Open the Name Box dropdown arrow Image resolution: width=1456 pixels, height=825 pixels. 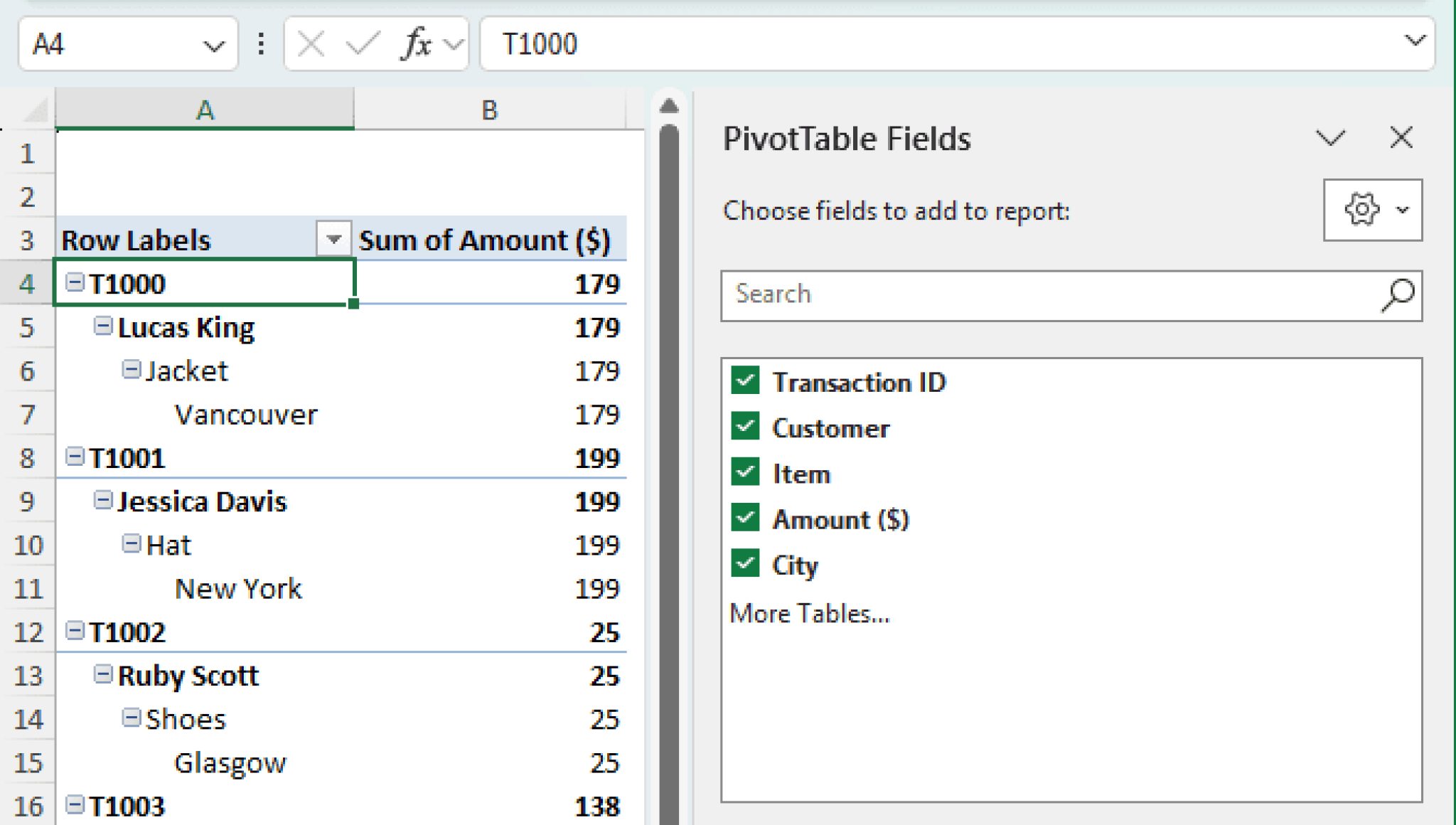tap(215, 46)
